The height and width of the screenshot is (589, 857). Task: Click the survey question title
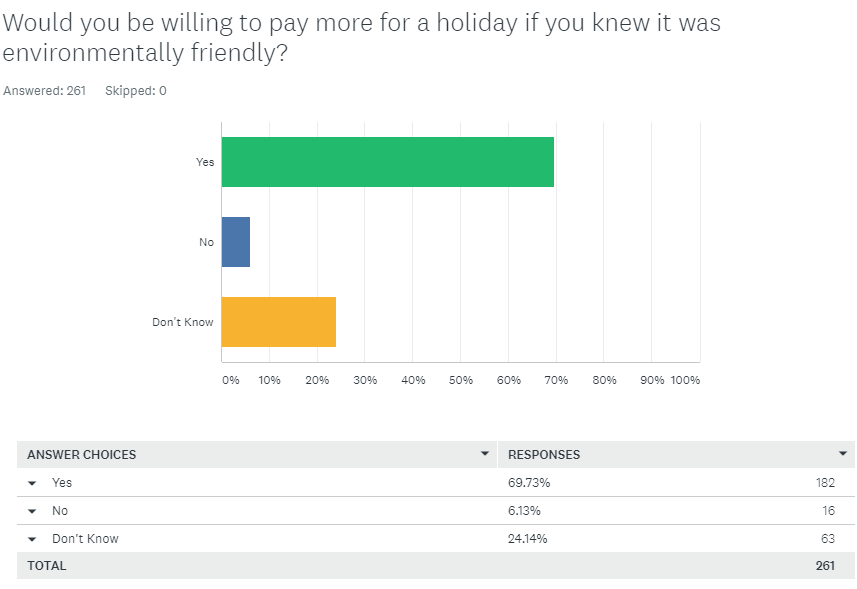coord(360,38)
